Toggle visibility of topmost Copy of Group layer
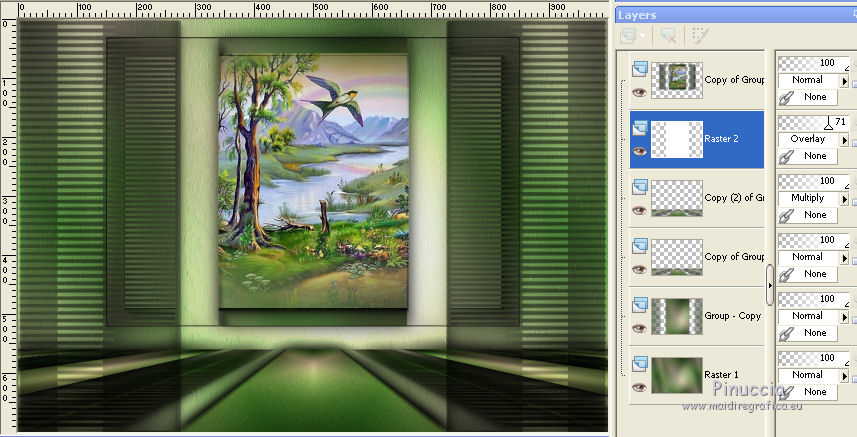 639,92
